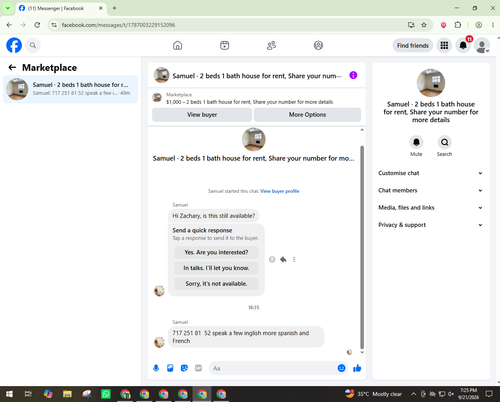
Task: Click chat scroll down arrow
Action: click(362, 352)
